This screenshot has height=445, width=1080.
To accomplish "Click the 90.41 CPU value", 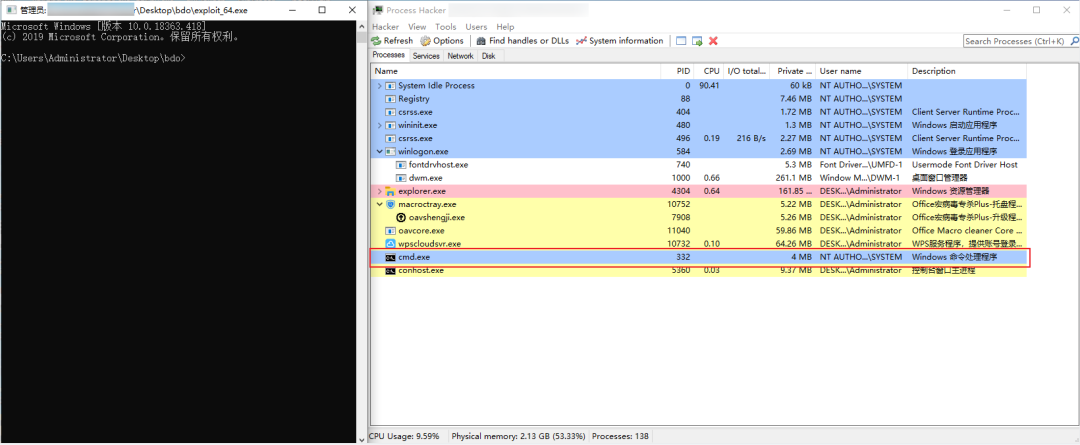I will (x=709, y=85).
